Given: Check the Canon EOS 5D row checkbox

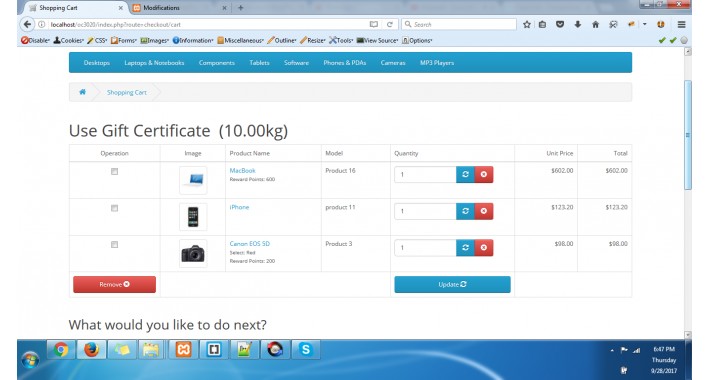Looking at the screenshot, I should 115,245.
